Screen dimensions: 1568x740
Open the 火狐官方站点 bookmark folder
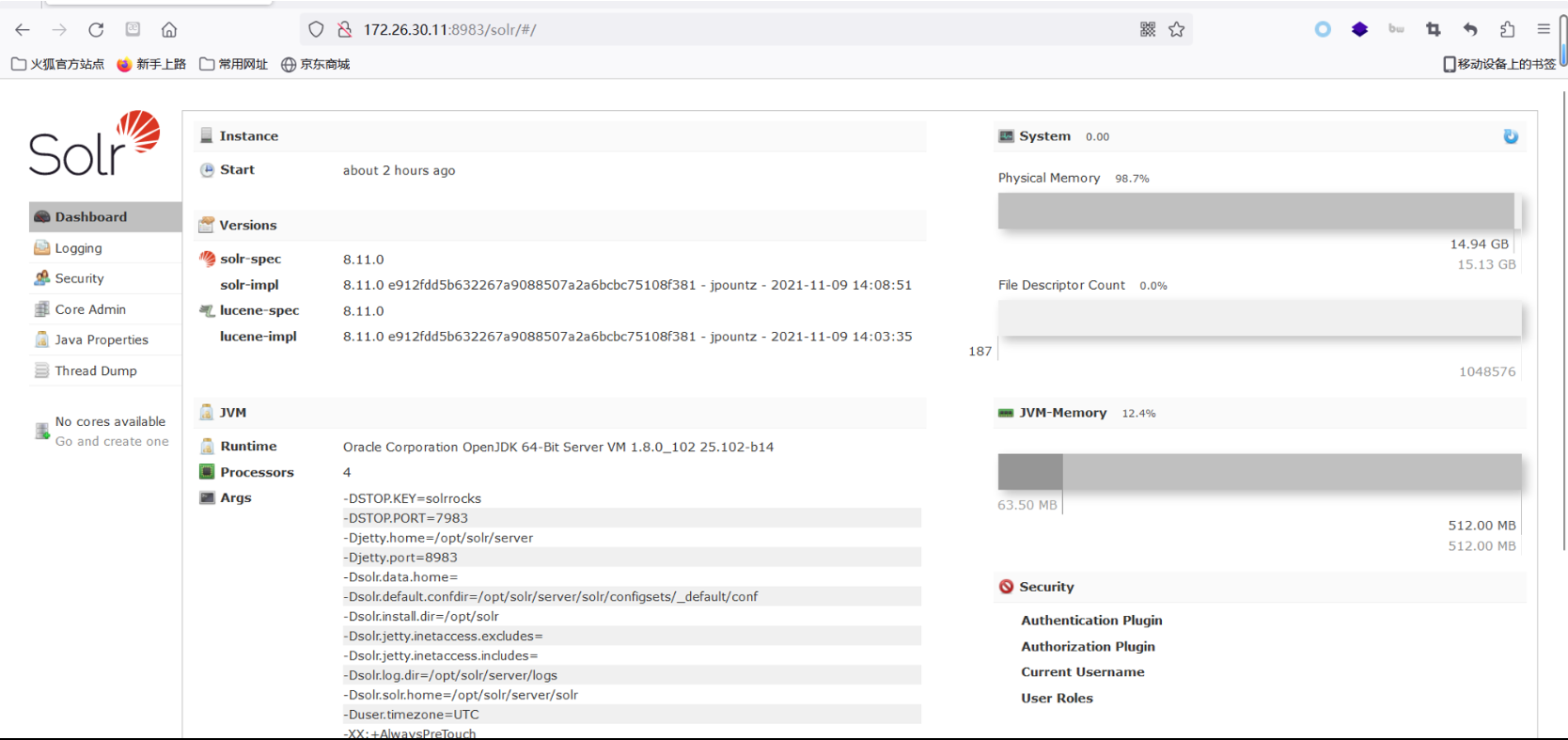pyautogui.click(x=57, y=64)
